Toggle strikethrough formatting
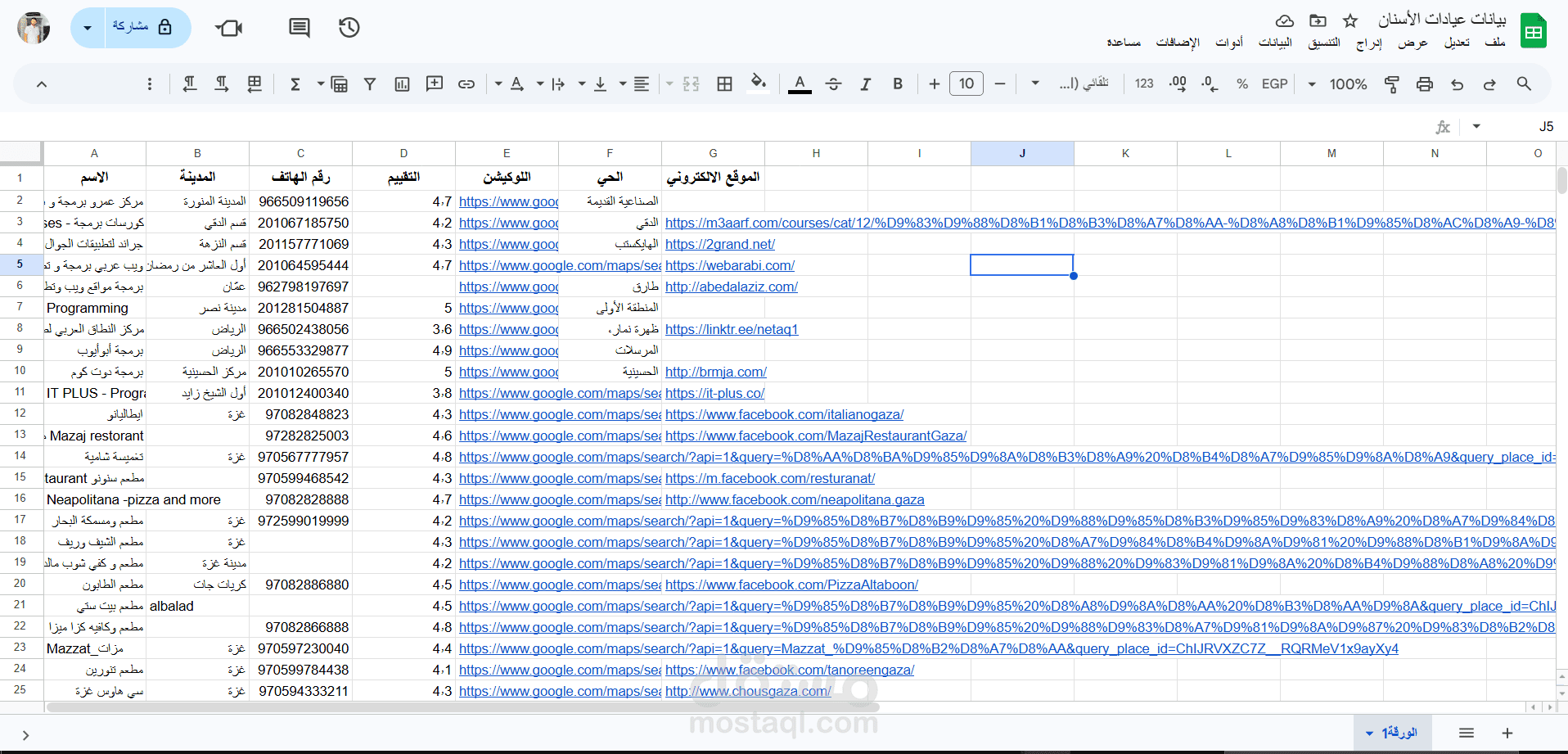Screen dimensions: 1568x754 click(833, 84)
